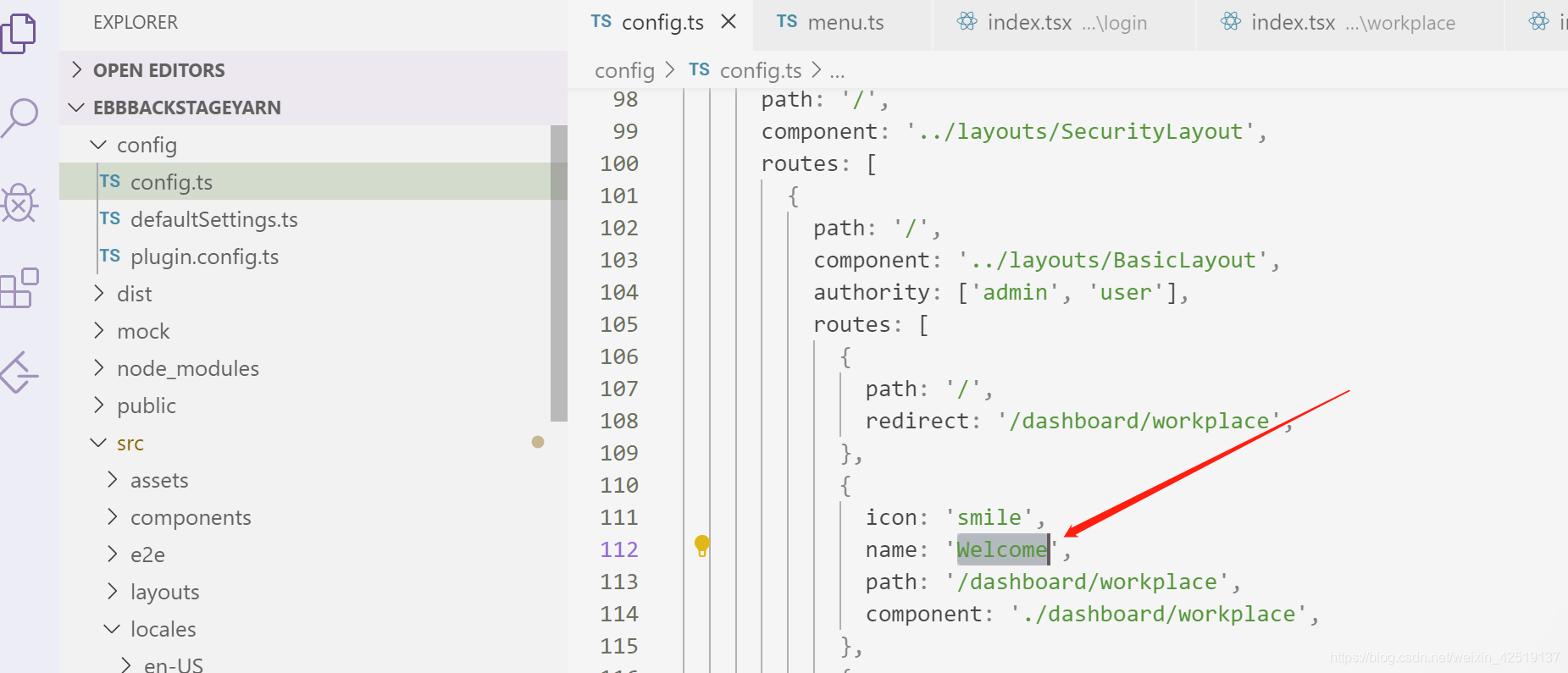Expand the OPEN EDITORS section
Screen dimensions: 1568x673
pyautogui.click(x=77, y=70)
